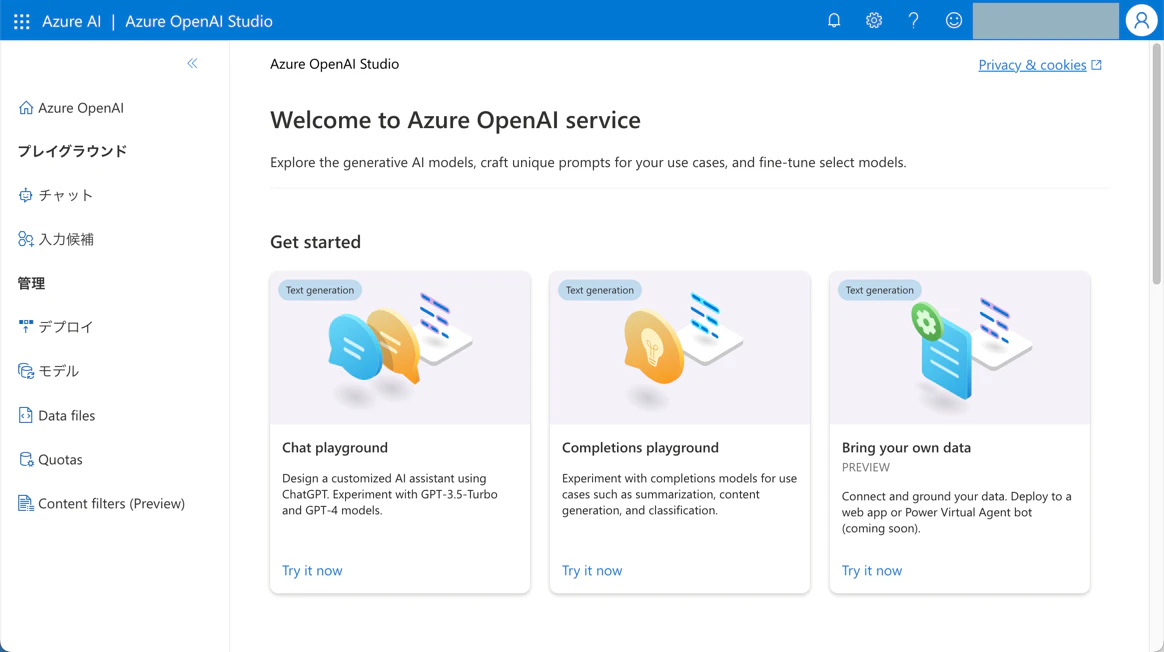Click Azure OpenAI Studio in the header
Screen dimensions: 1164x652
[199, 22]
